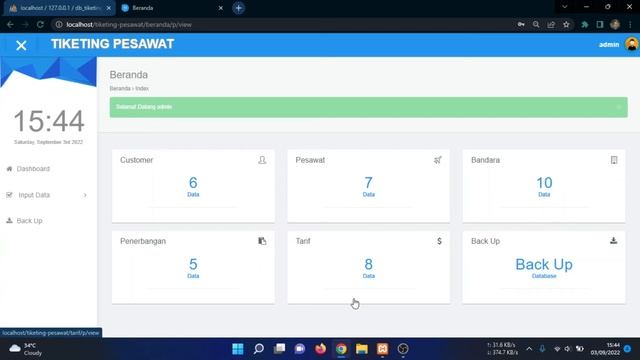Click the sidebar Back Up download icon
The height and width of the screenshot is (360, 640).
[9, 220]
